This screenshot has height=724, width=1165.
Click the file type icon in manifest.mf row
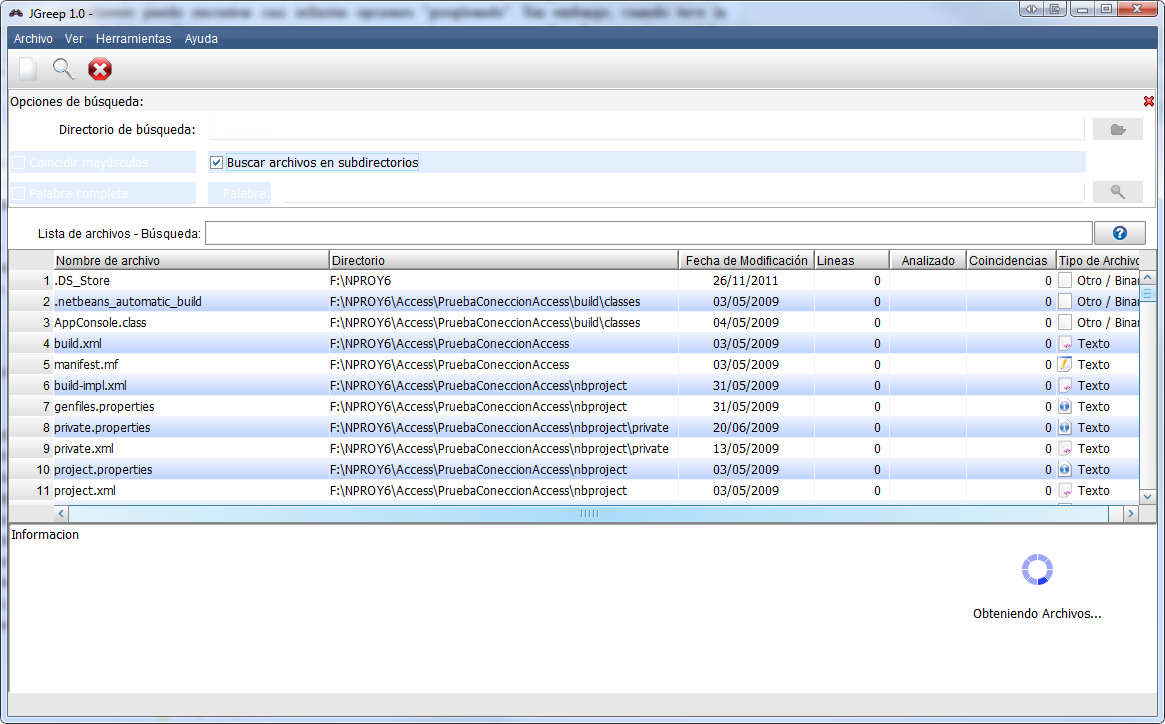pyautogui.click(x=1065, y=364)
